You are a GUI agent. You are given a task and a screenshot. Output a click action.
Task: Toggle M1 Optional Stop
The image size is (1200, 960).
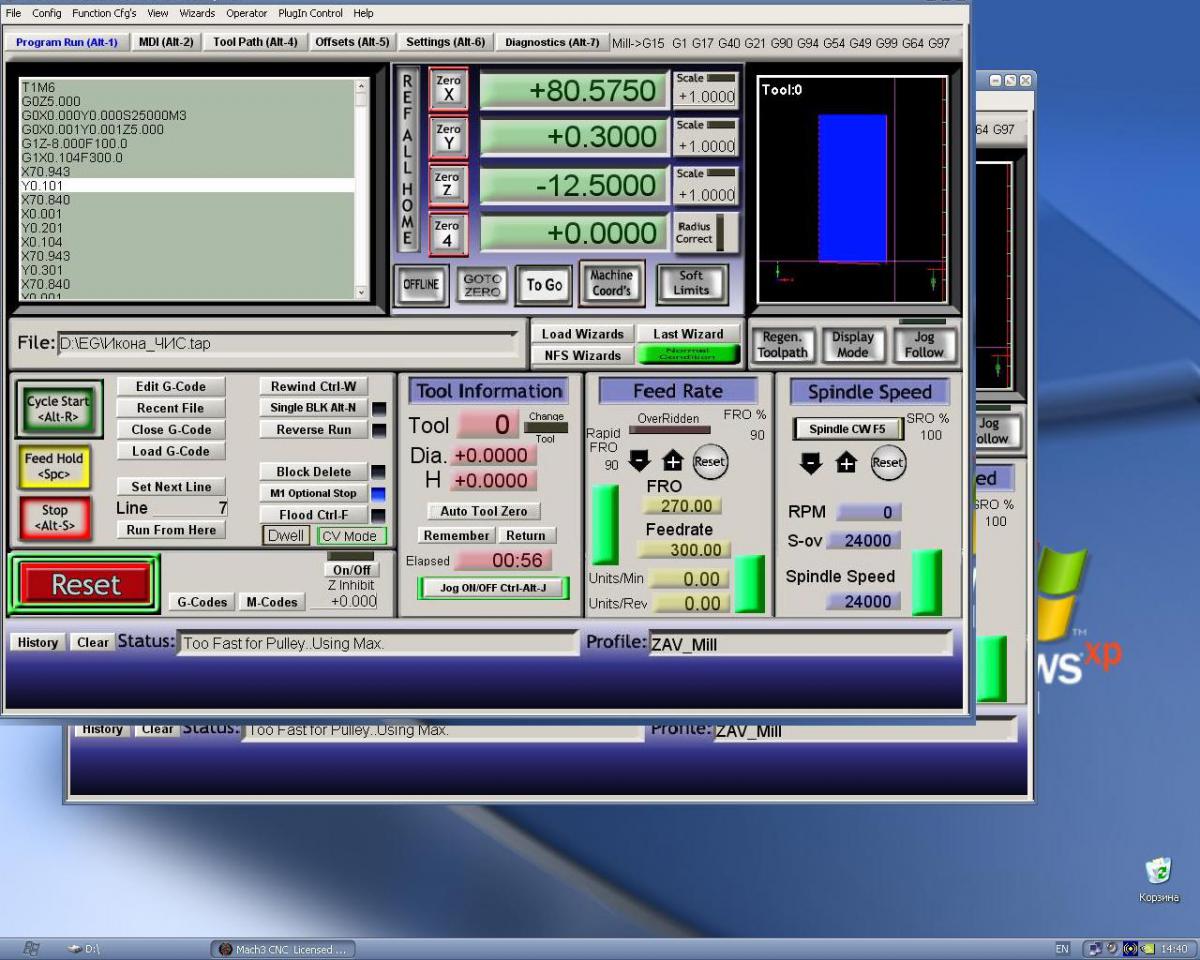coord(313,493)
